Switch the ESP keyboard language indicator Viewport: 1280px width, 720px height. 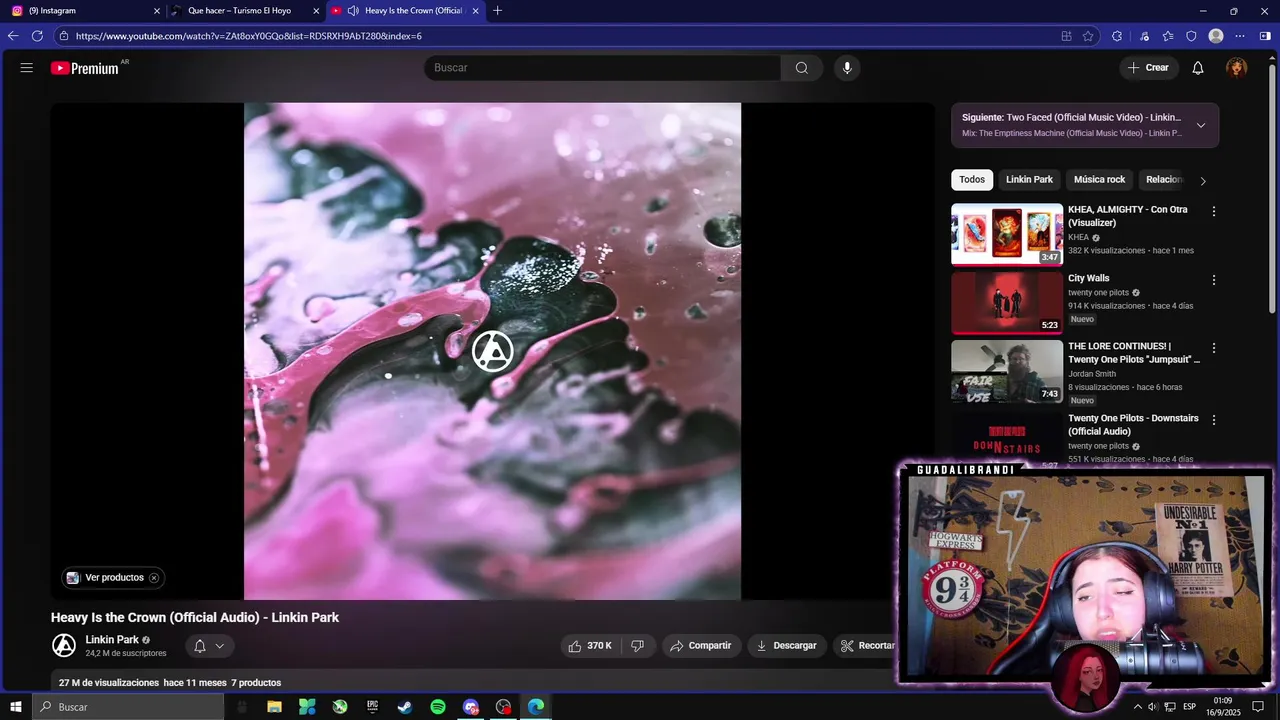(x=1190, y=707)
